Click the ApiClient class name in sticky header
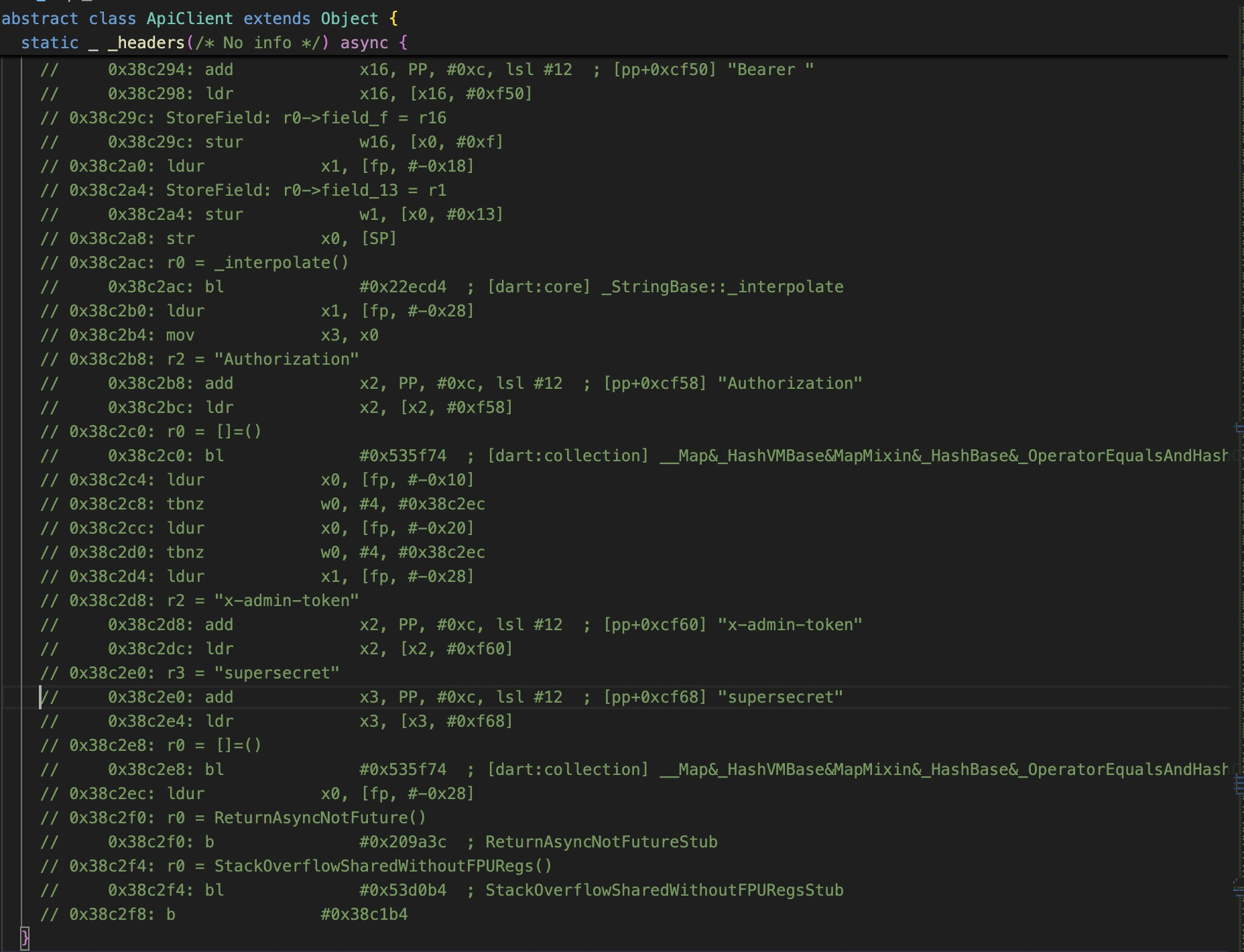The height and width of the screenshot is (952, 1244). tap(190, 19)
